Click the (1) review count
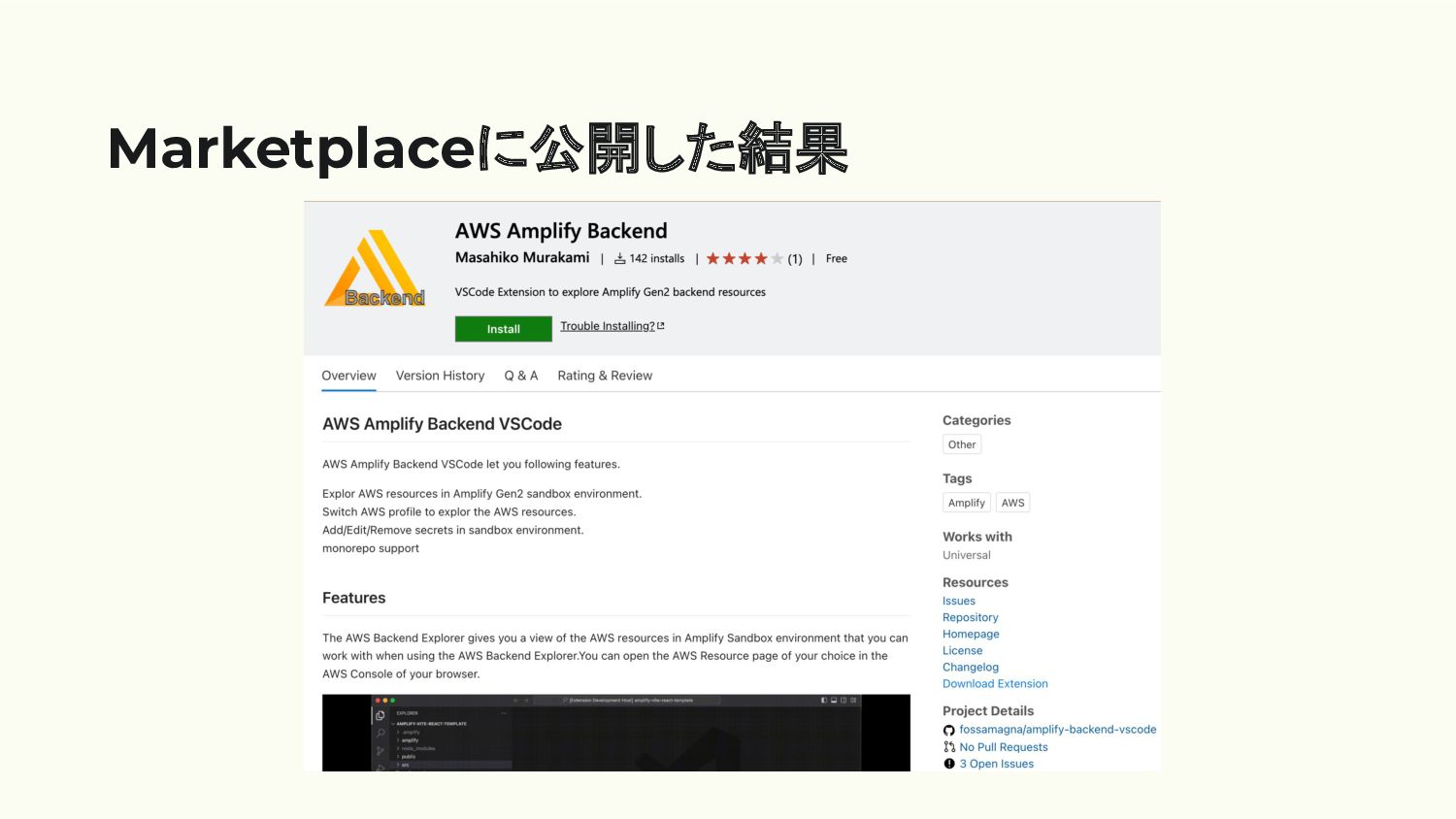Screen dimensions: 1456x819 [795, 259]
